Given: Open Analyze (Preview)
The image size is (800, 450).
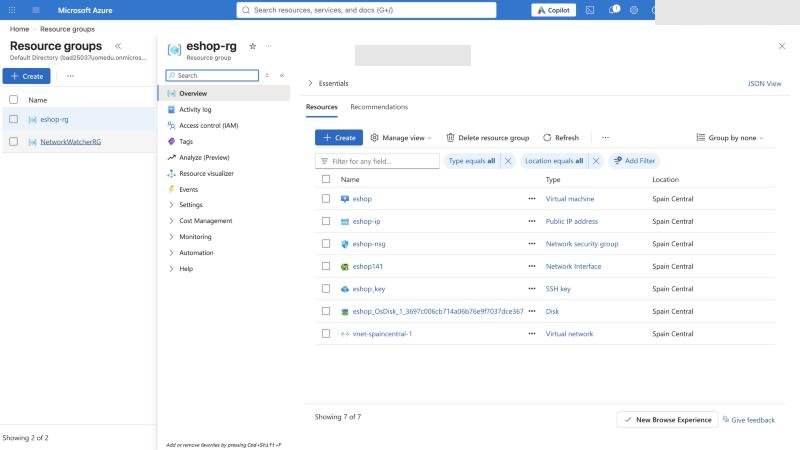Looking at the screenshot, I should (204, 157).
